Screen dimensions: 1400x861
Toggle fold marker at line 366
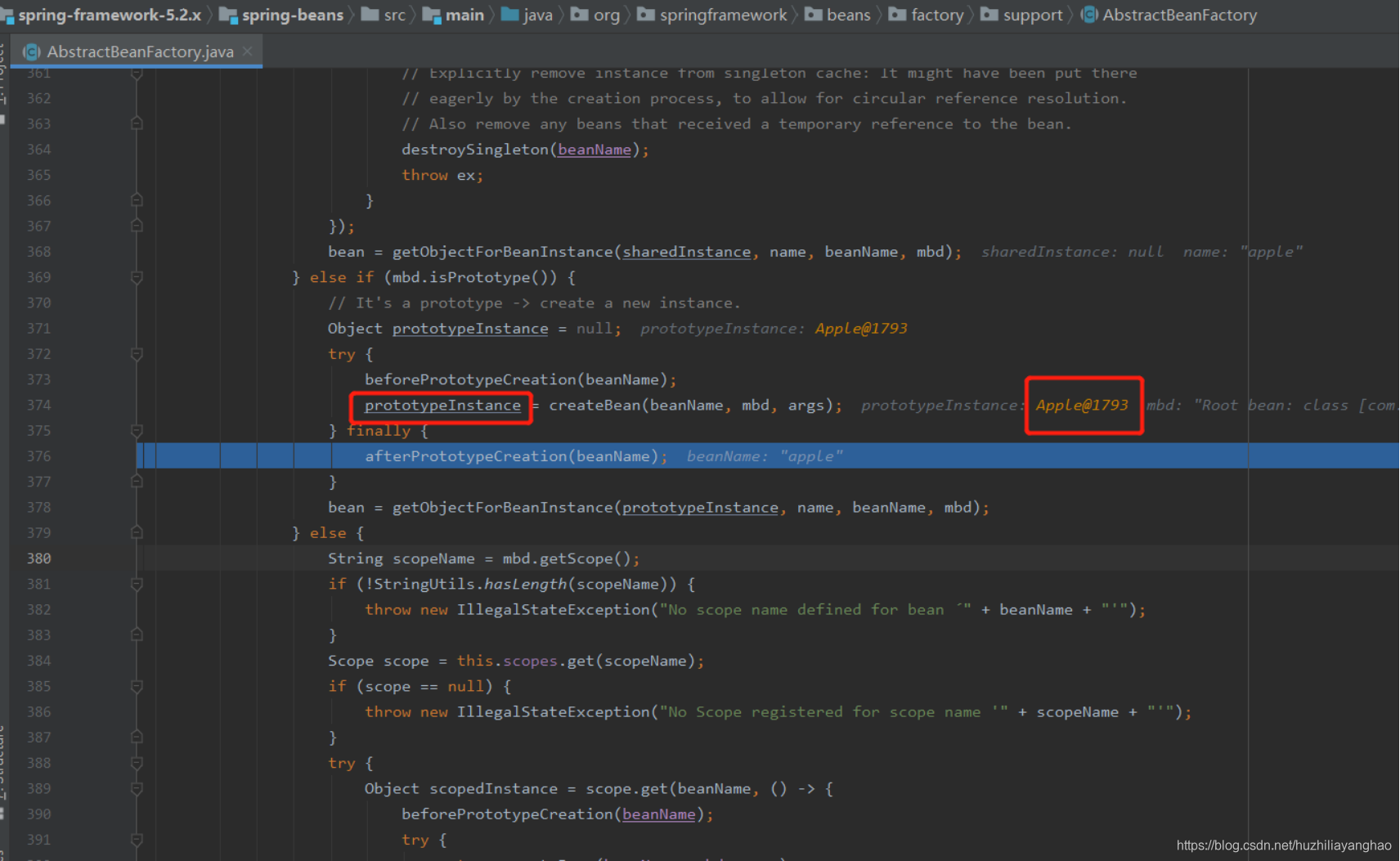coord(137,200)
